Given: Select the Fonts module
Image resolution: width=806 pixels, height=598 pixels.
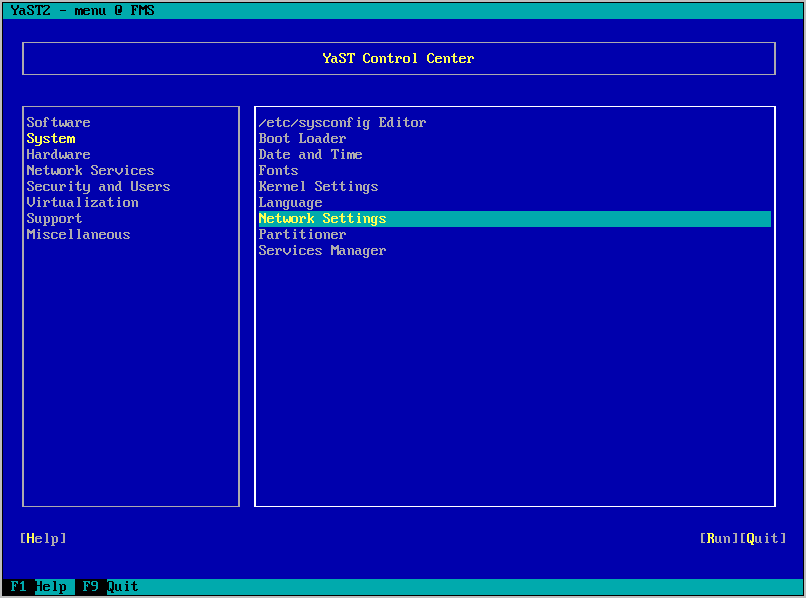Looking at the screenshot, I should click(278, 170).
